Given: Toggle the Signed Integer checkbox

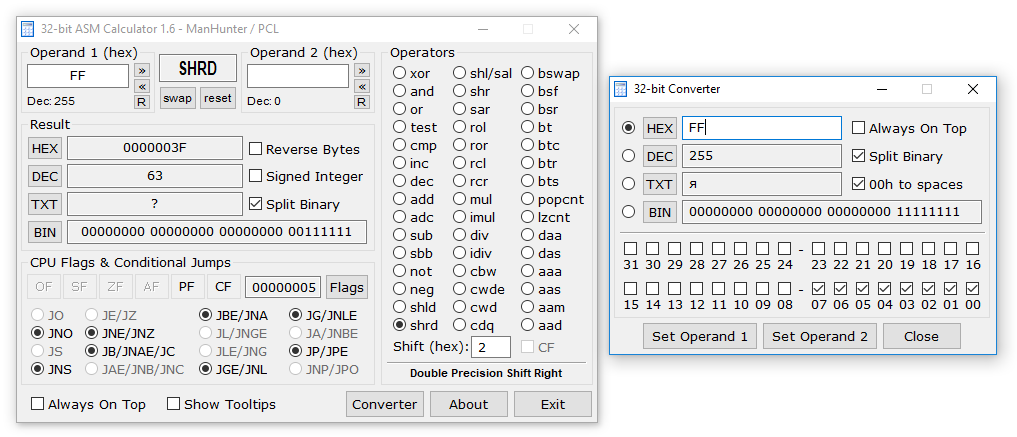Looking at the screenshot, I should pyautogui.click(x=256, y=177).
